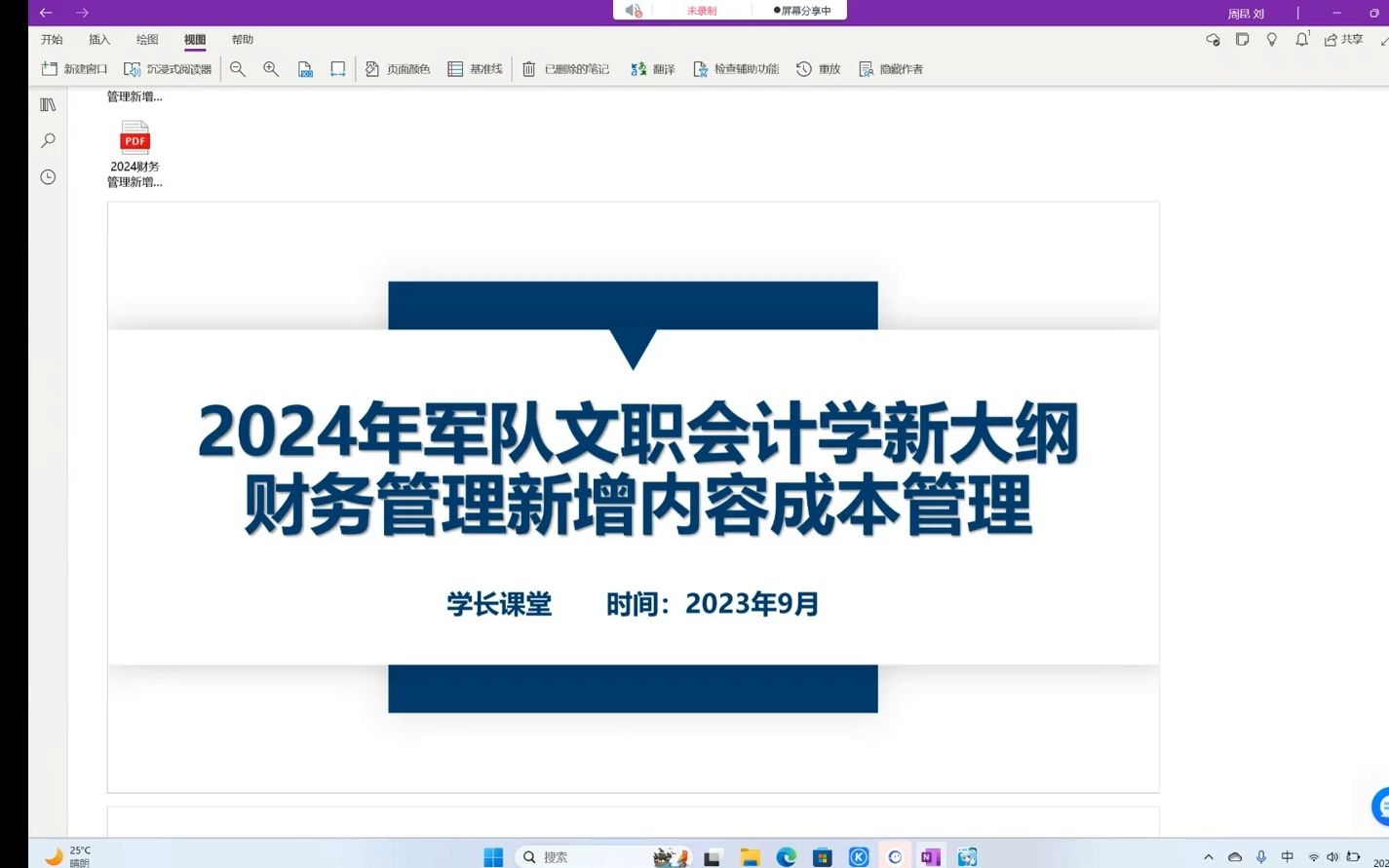View 已删除的笔记
1389x868 pixels.
point(565,69)
